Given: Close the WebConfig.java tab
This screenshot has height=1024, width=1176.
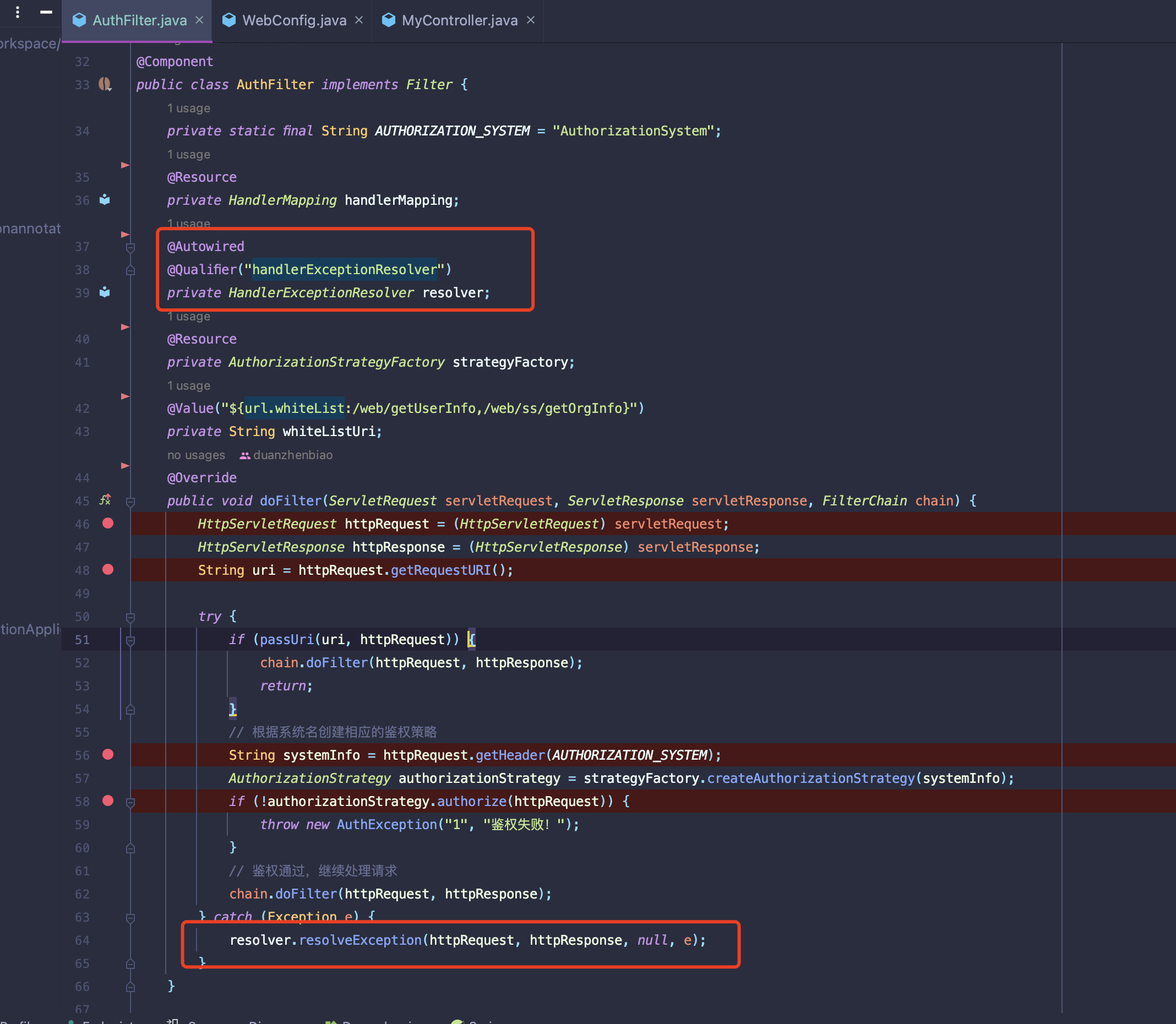Looking at the screenshot, I should coord(359,20).
